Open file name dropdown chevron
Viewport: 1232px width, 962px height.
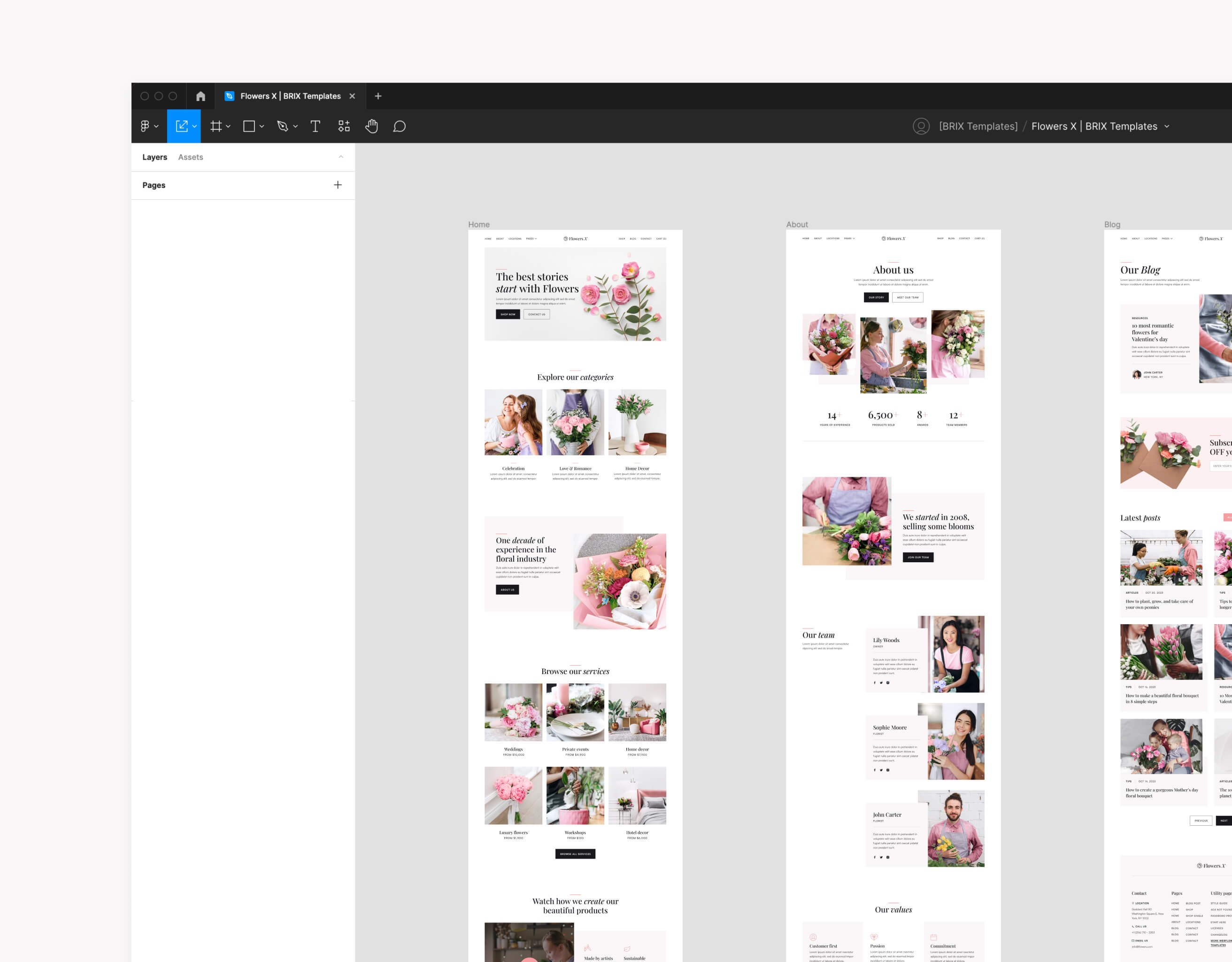click(x=1167, y=126)
